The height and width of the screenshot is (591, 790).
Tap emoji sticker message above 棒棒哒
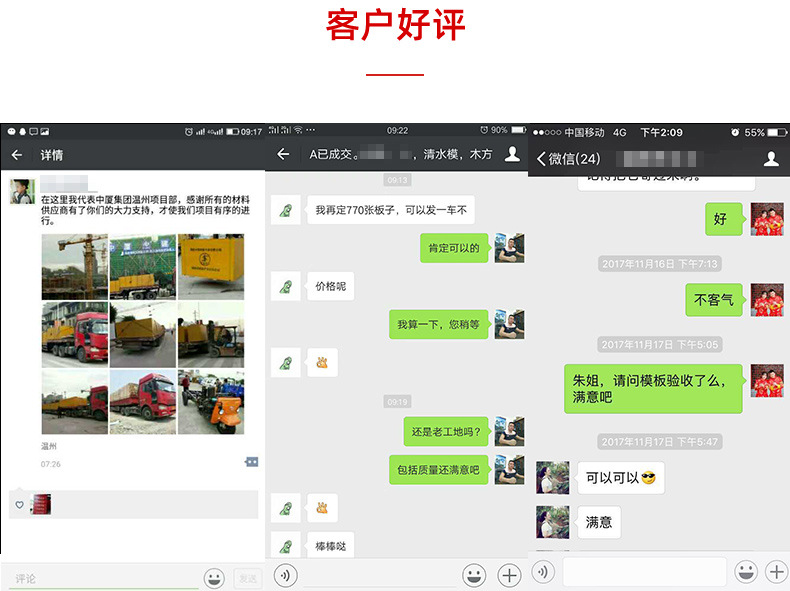[x=322, y=508]
